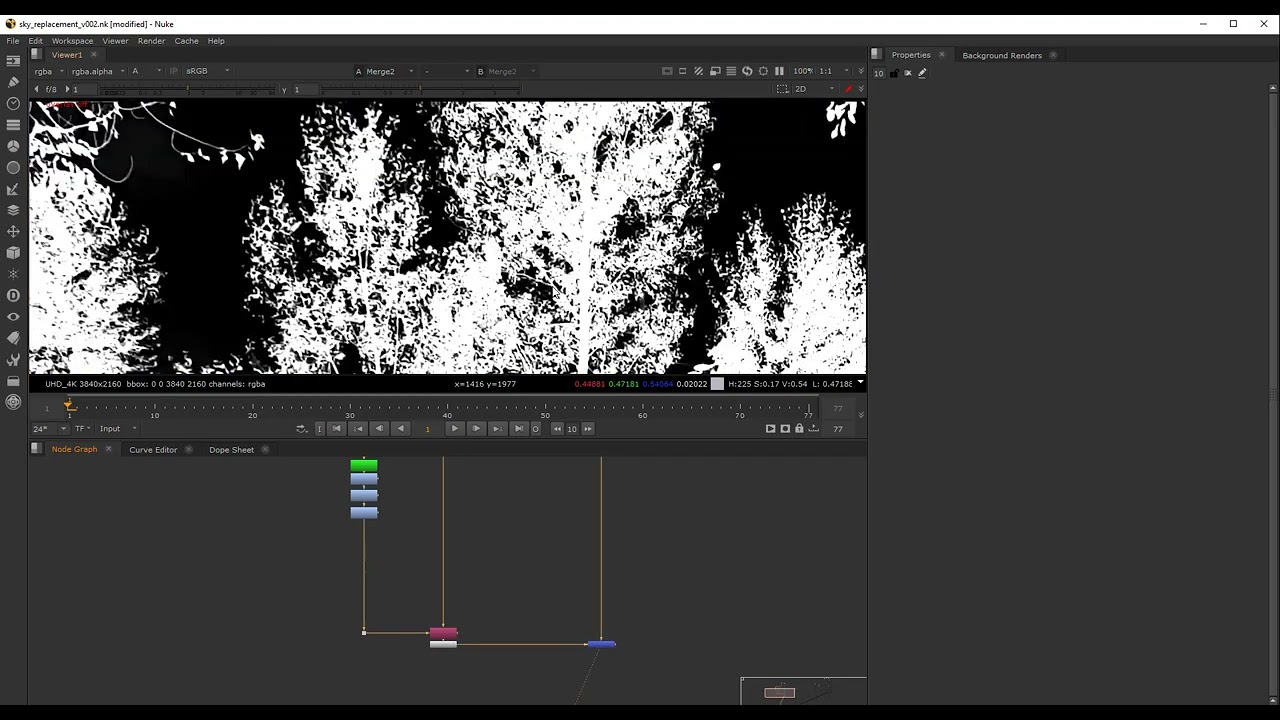Select the green Read node in graph
Image resolution: width=1280 pixels, height=720 pixels.
tap(364, 465)
